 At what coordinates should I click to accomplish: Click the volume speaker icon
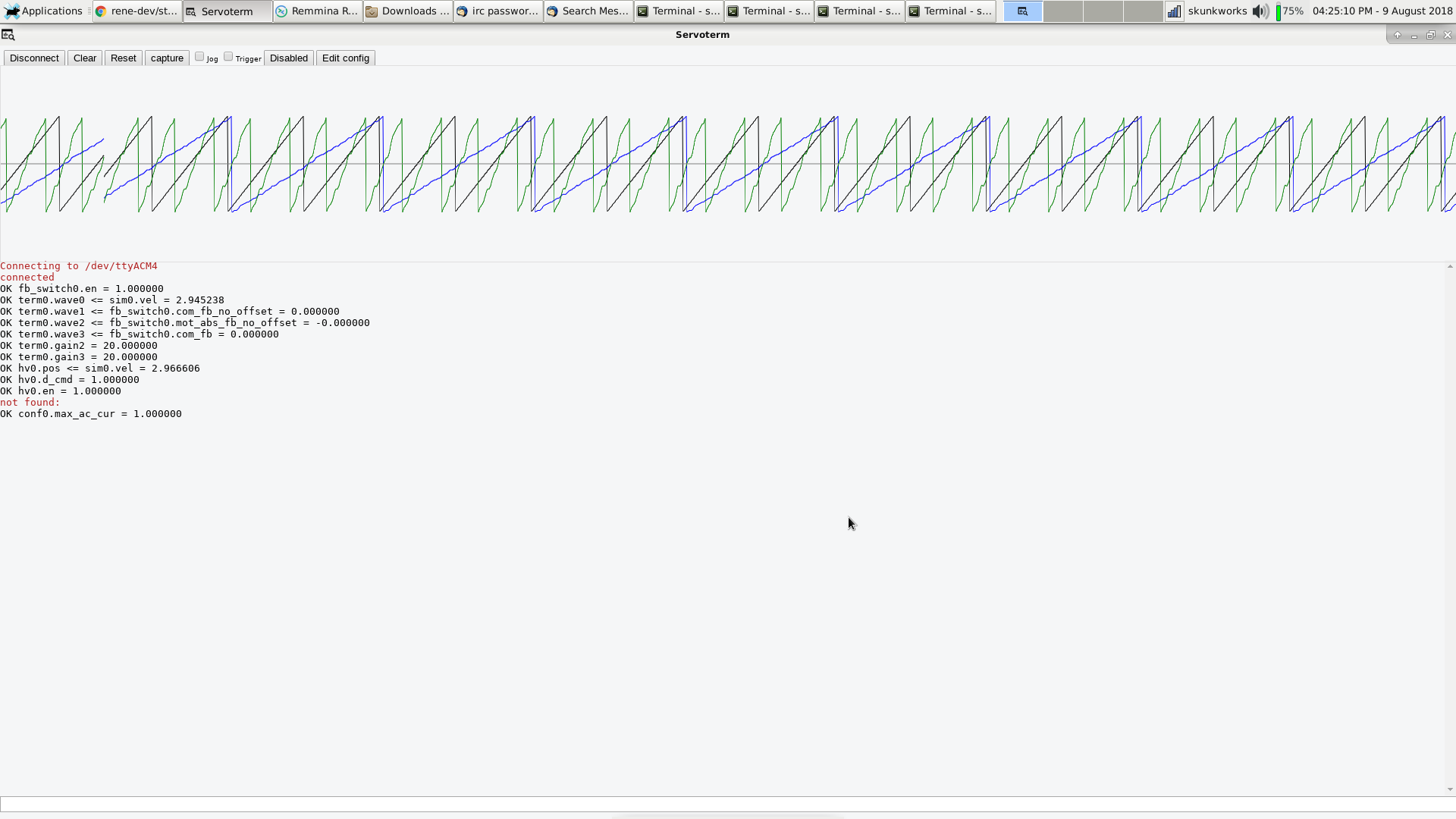pos(1260,11)
